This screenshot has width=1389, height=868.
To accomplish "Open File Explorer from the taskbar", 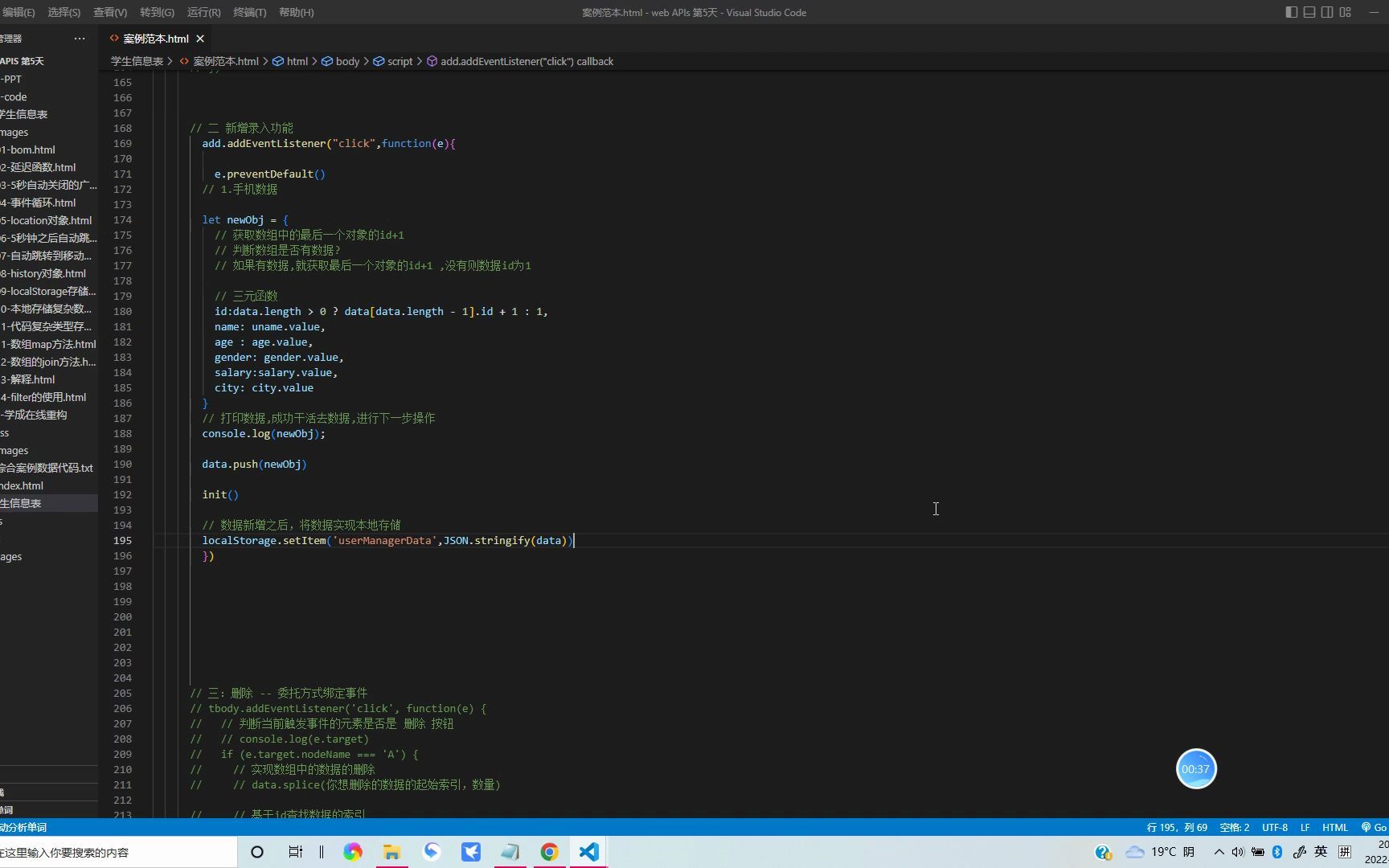I will (391, 852).
